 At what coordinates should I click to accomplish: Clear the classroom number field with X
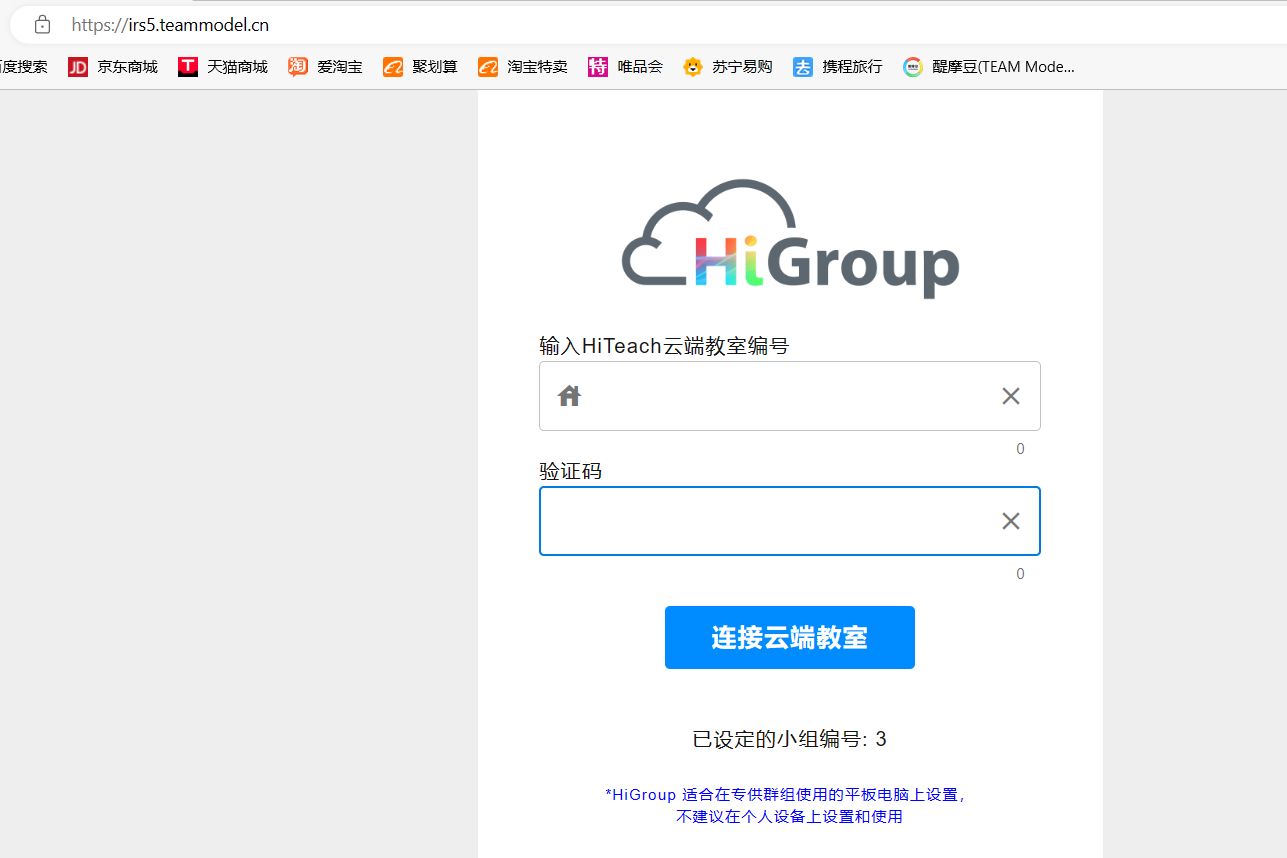(1011, 396)
